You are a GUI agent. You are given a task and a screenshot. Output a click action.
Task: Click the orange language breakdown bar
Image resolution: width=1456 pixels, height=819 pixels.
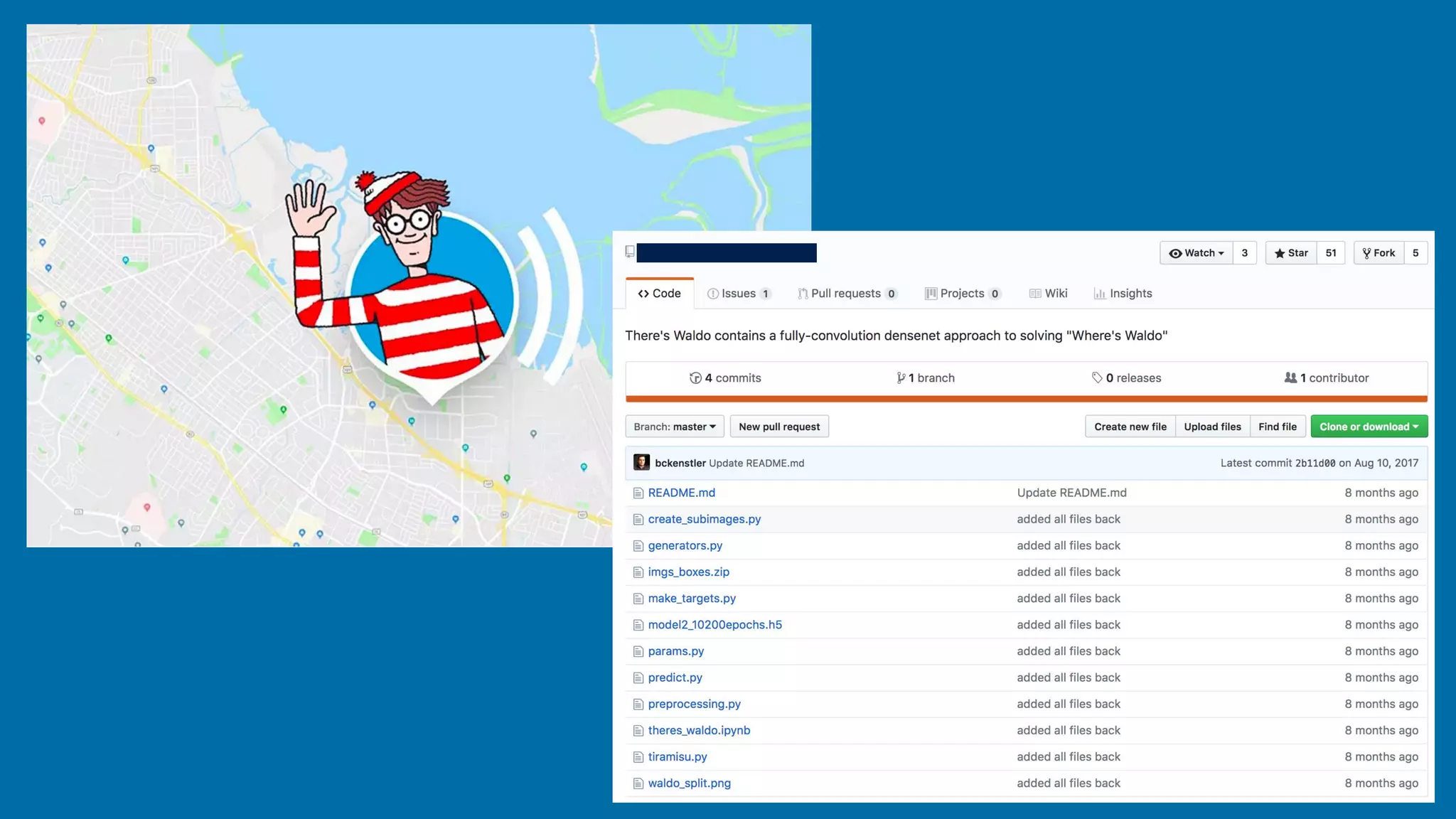tap(1026, 399)
